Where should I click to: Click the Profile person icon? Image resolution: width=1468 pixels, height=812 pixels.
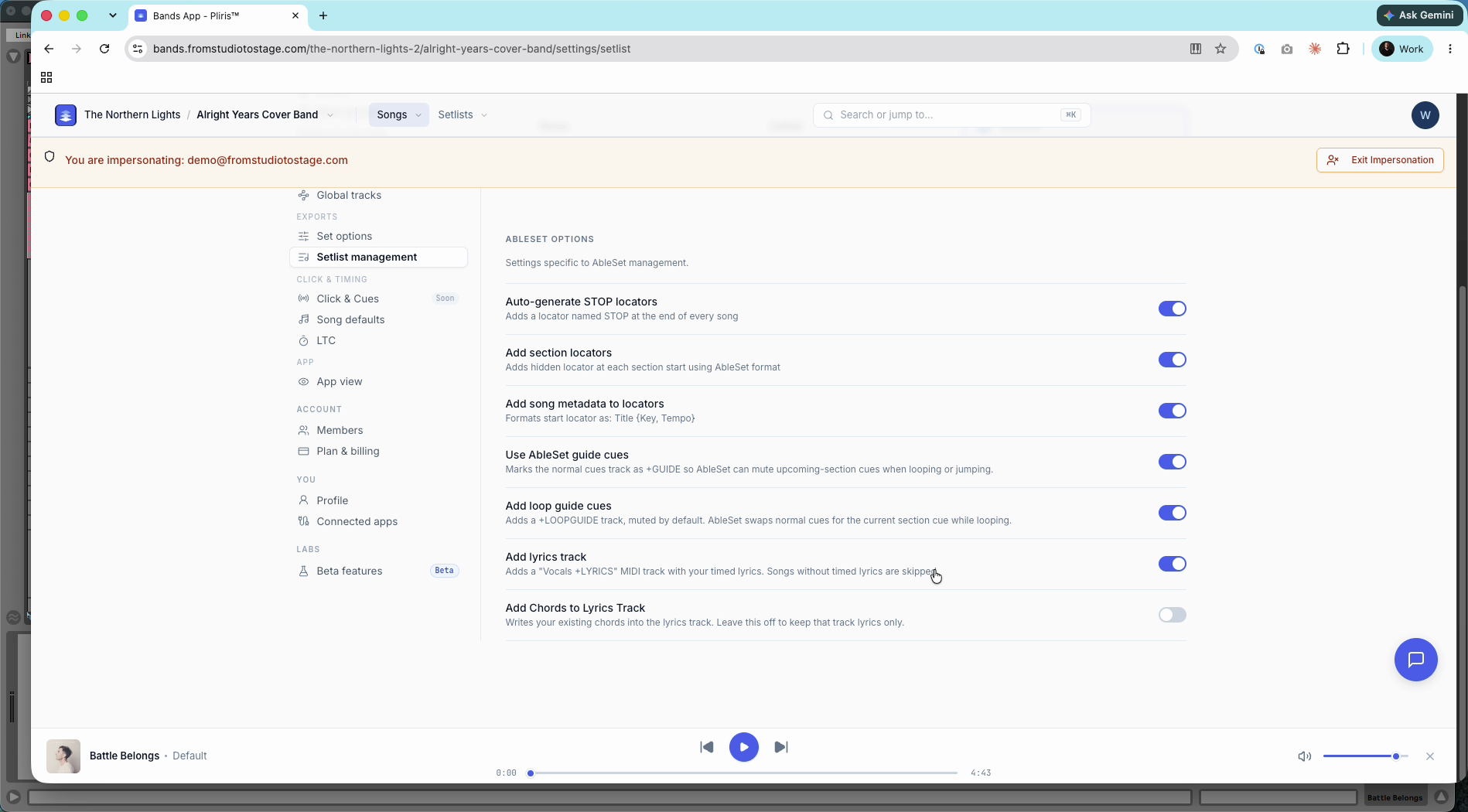coord(304,500)
